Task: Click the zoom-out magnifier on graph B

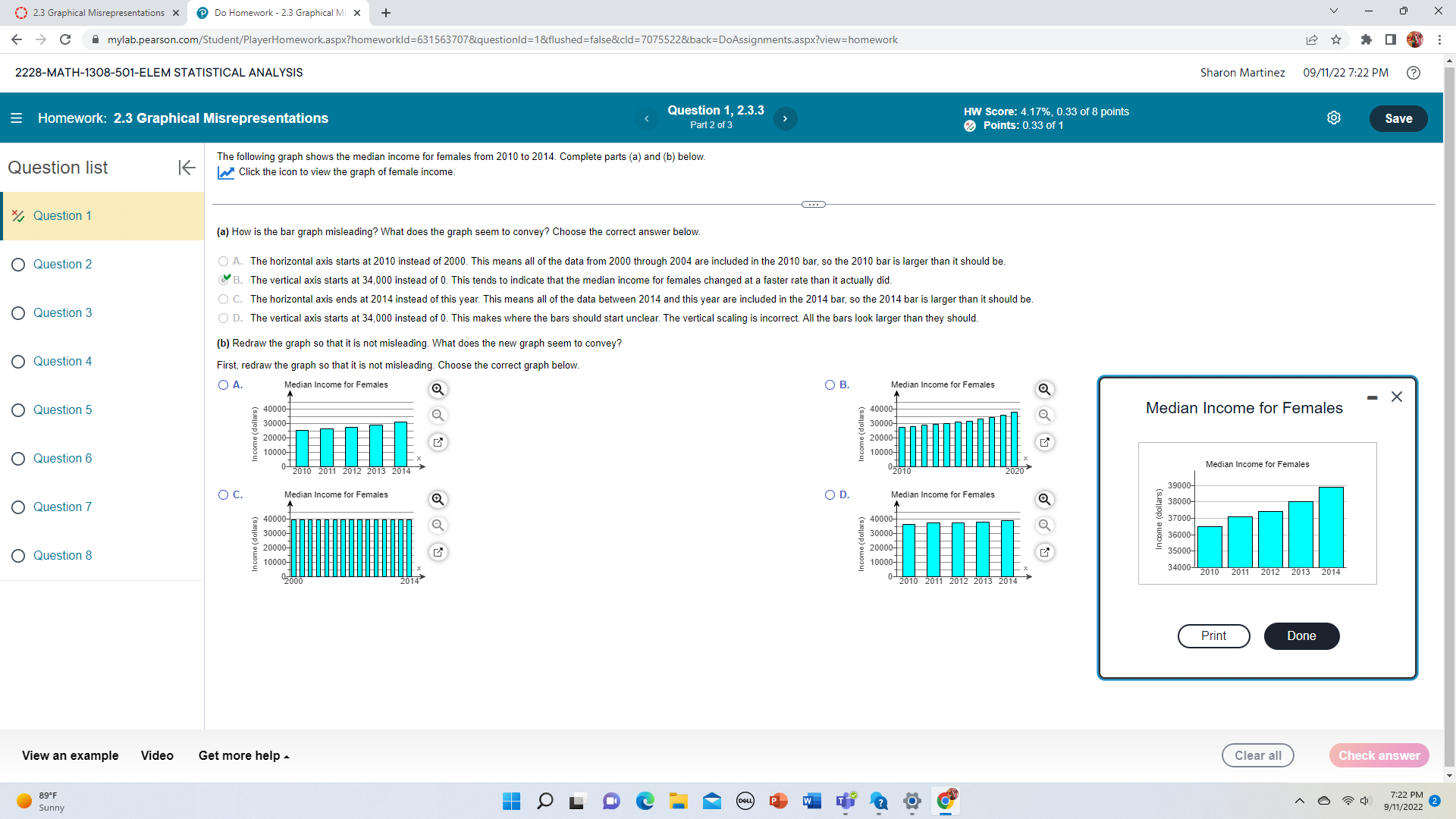Action: click(x=1045, y=415)
